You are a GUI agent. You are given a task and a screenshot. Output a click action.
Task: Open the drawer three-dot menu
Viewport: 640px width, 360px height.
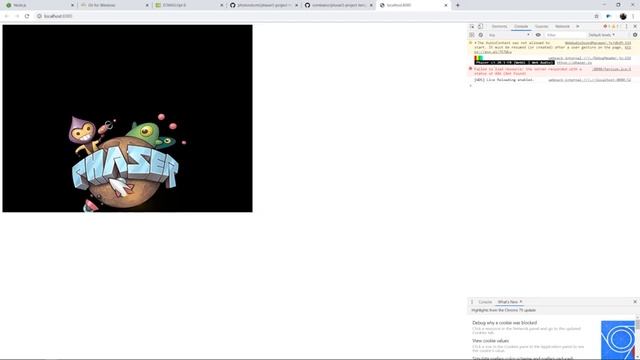click(472, 302)
